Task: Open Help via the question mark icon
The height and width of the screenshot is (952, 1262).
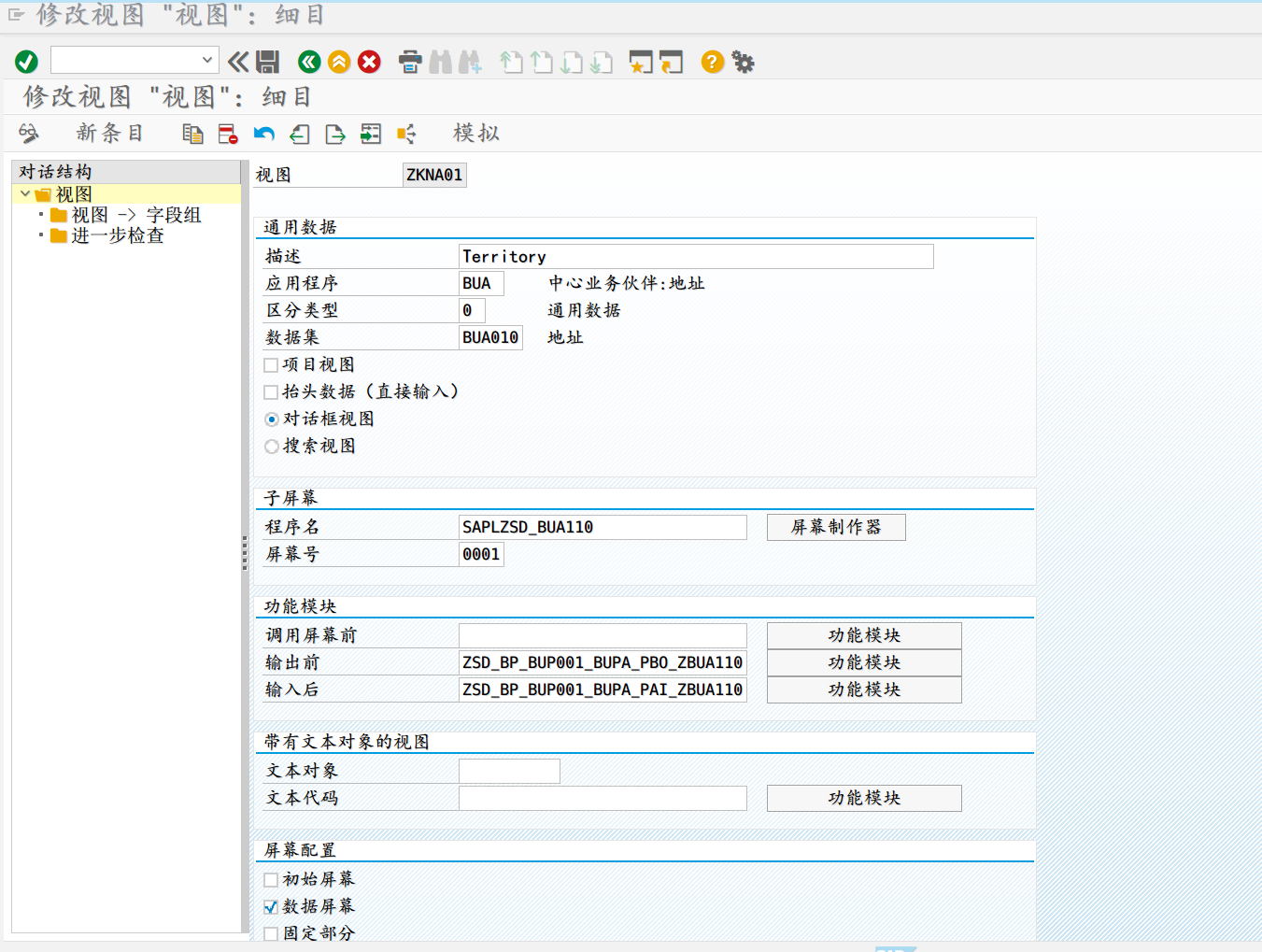Action: tap(712, 62)
